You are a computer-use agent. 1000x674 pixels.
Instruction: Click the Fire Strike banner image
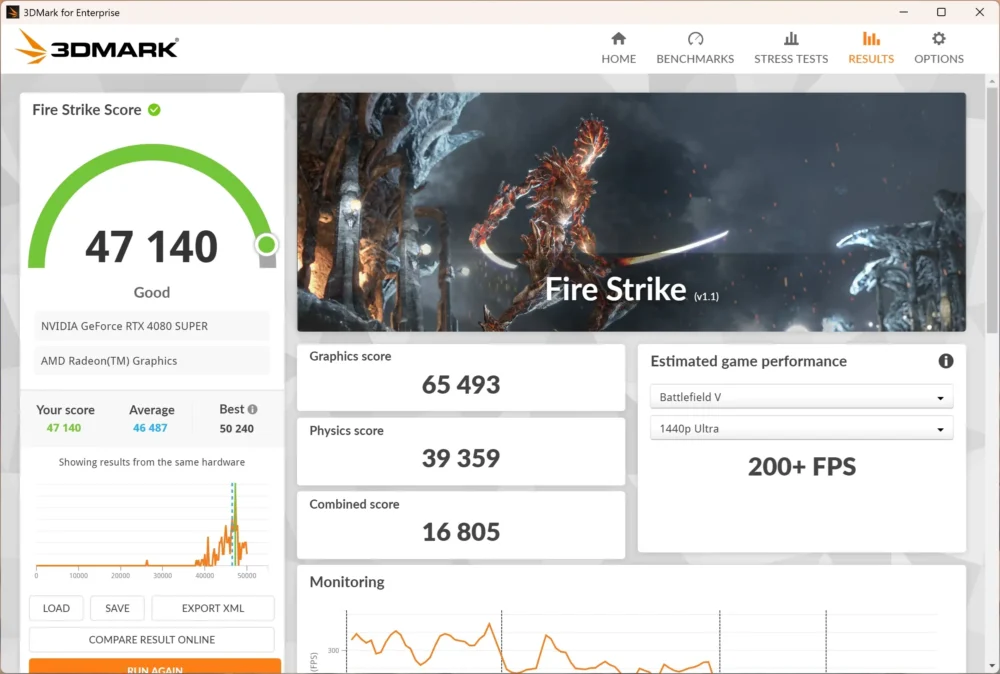tap(631, 212)
